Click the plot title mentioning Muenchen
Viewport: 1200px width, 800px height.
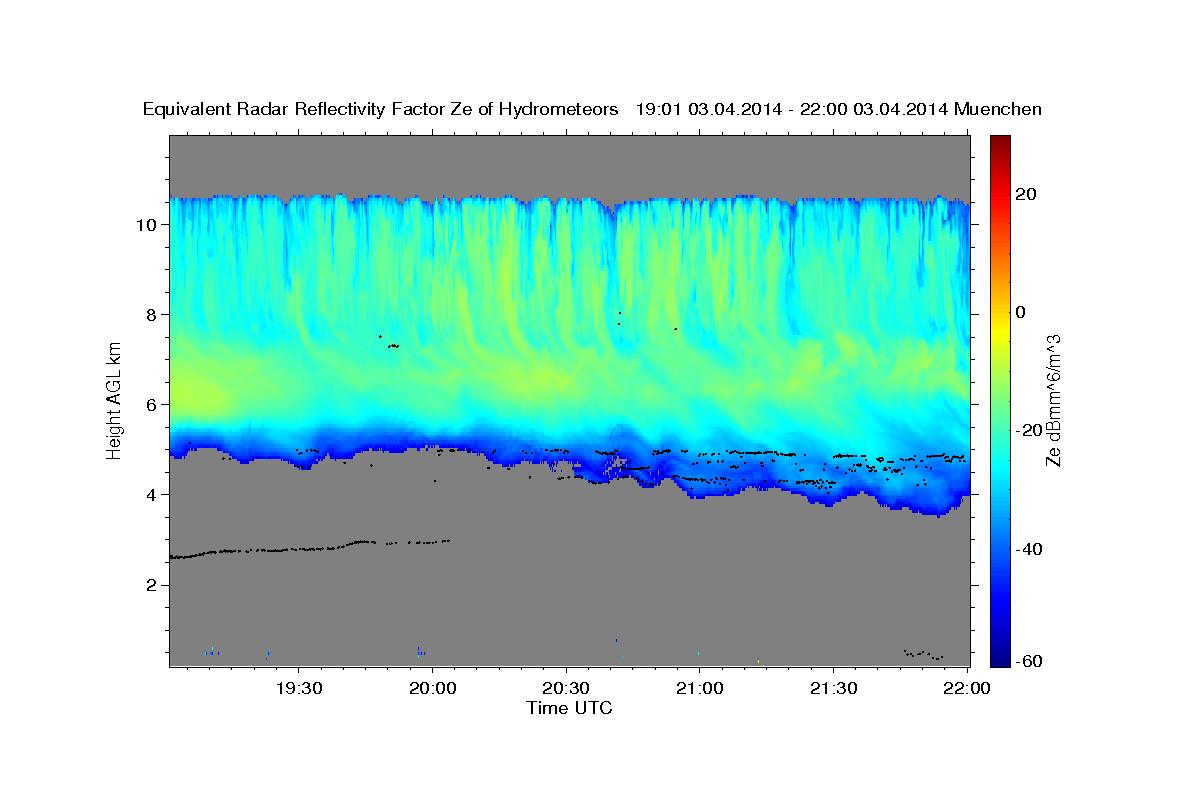[x=592, y=110]
